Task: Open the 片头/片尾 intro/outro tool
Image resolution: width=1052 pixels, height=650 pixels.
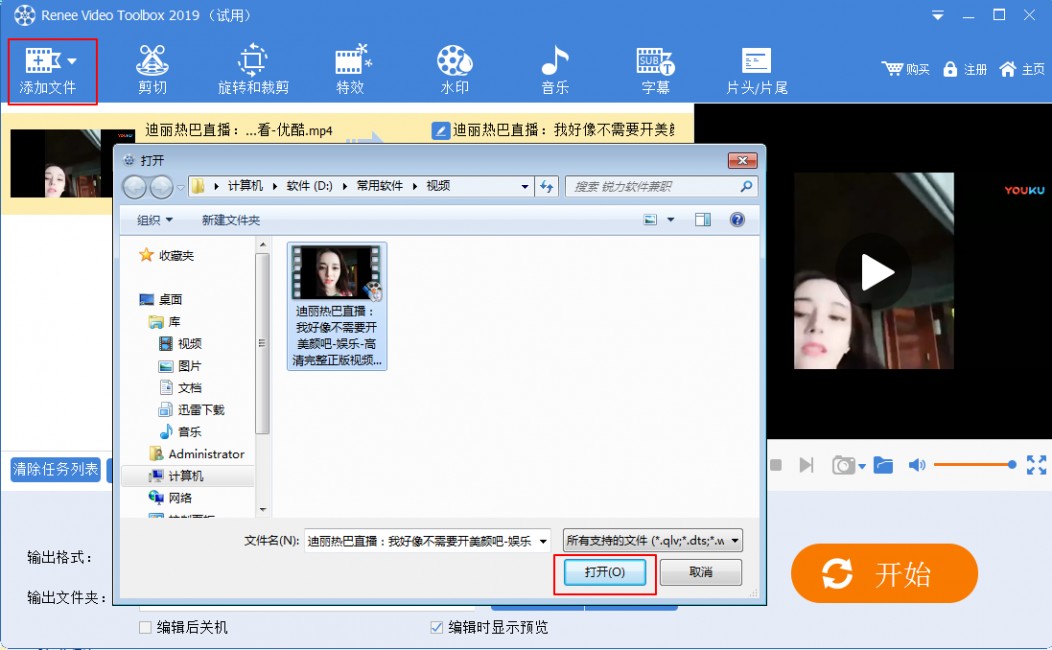Action: (x=757, y=70)
